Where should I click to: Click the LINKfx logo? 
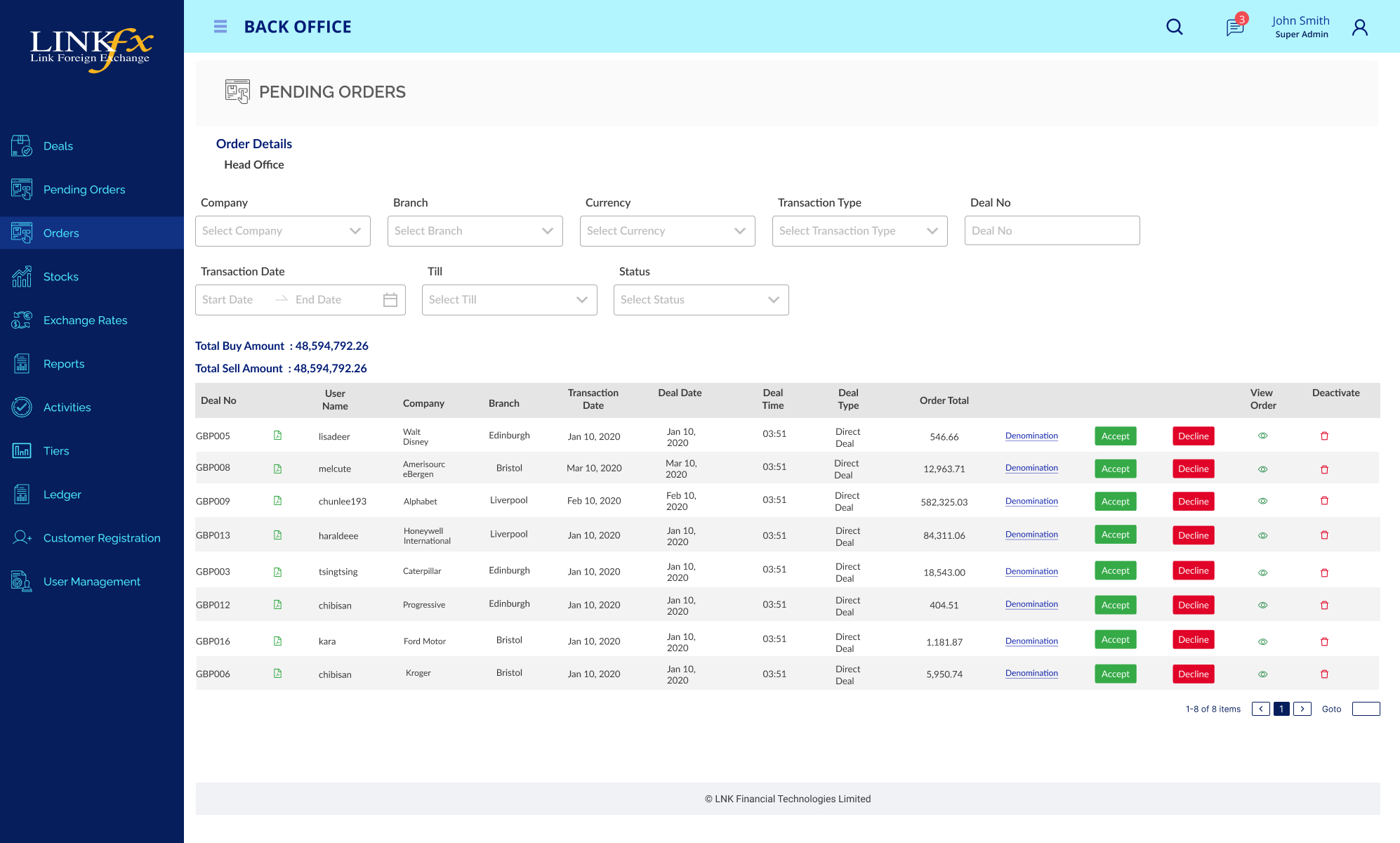click(x=91, y=49)
